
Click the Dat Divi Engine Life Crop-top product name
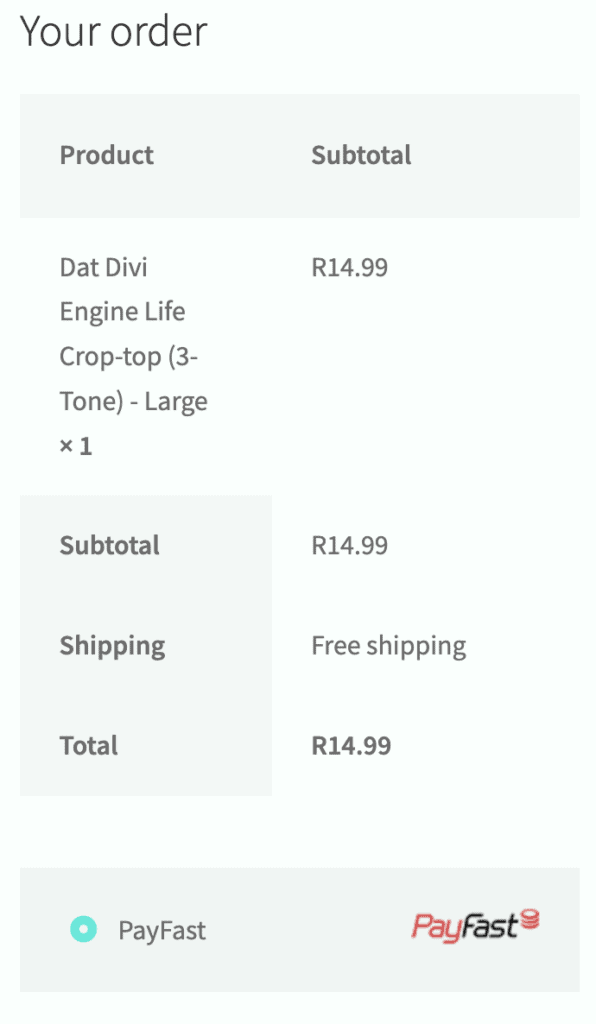tap(134, 334)
